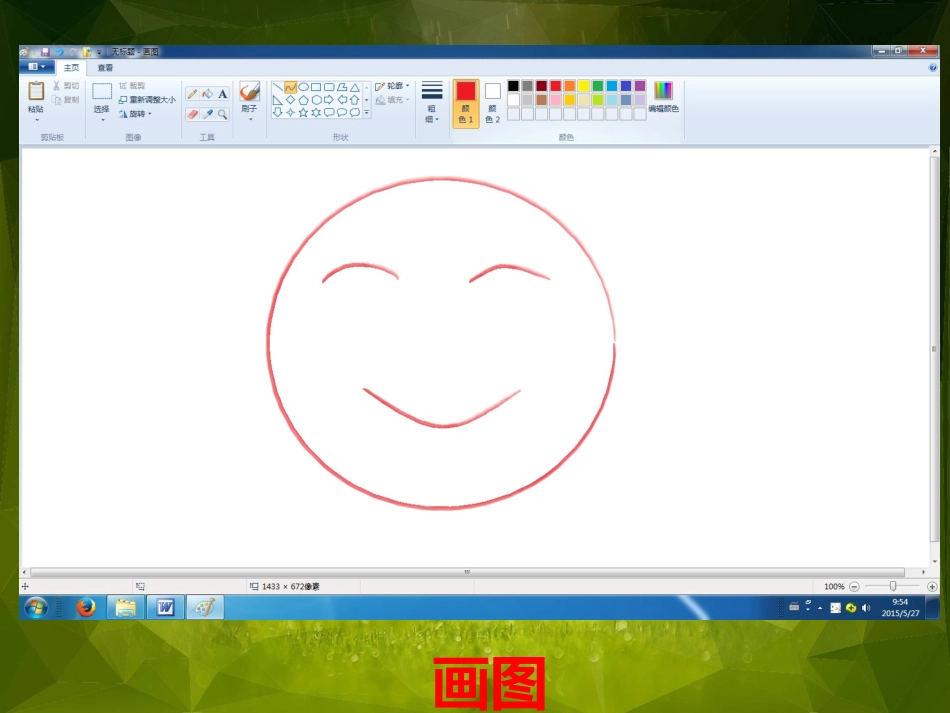Click the zoom in plus button in the status bar

(932, 587)
